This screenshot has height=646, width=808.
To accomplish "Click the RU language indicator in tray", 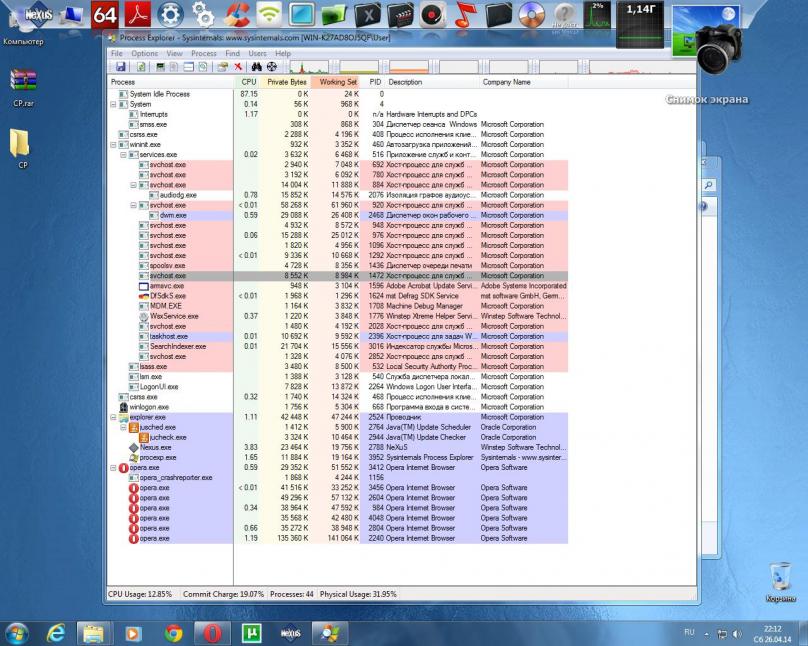I will coord(689,632).
